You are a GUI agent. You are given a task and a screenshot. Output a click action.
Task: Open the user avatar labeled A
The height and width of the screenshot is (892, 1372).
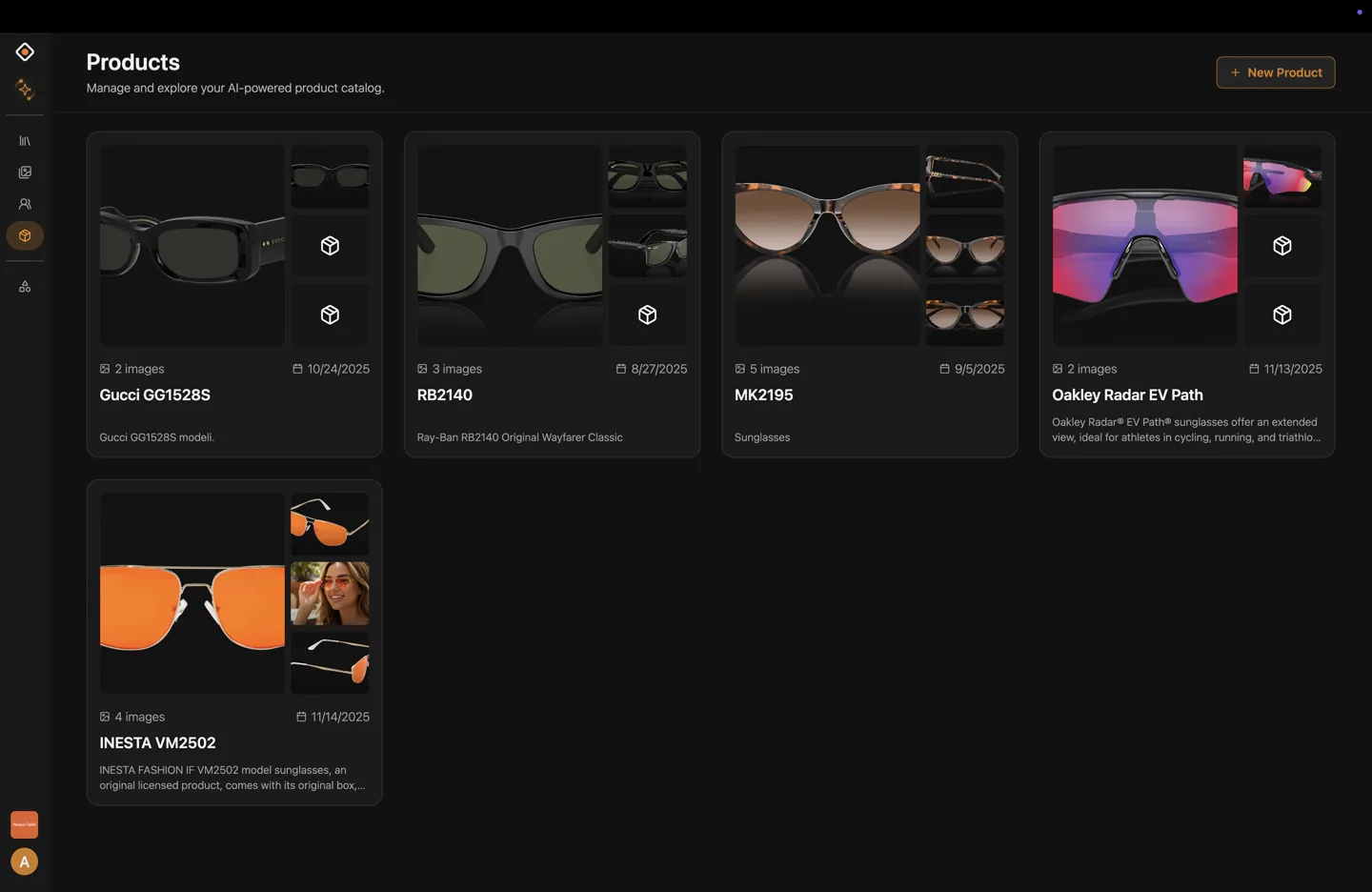pyautogui.click(x=25, y=862)
